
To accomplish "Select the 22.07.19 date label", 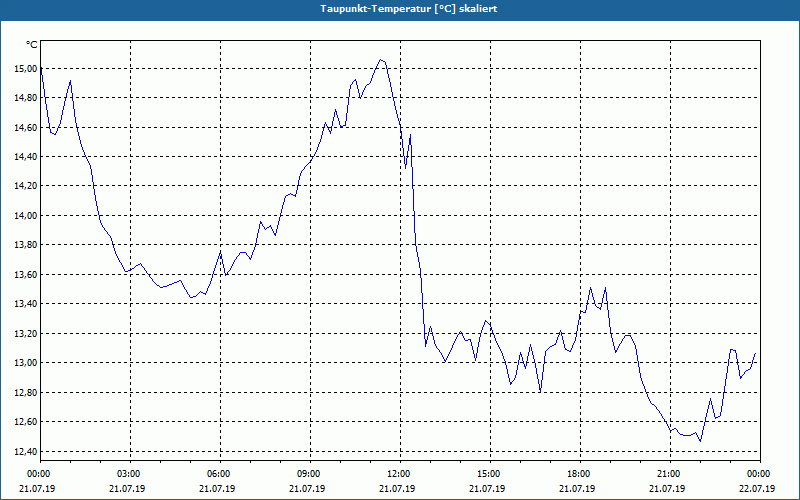I will point(757,489).
